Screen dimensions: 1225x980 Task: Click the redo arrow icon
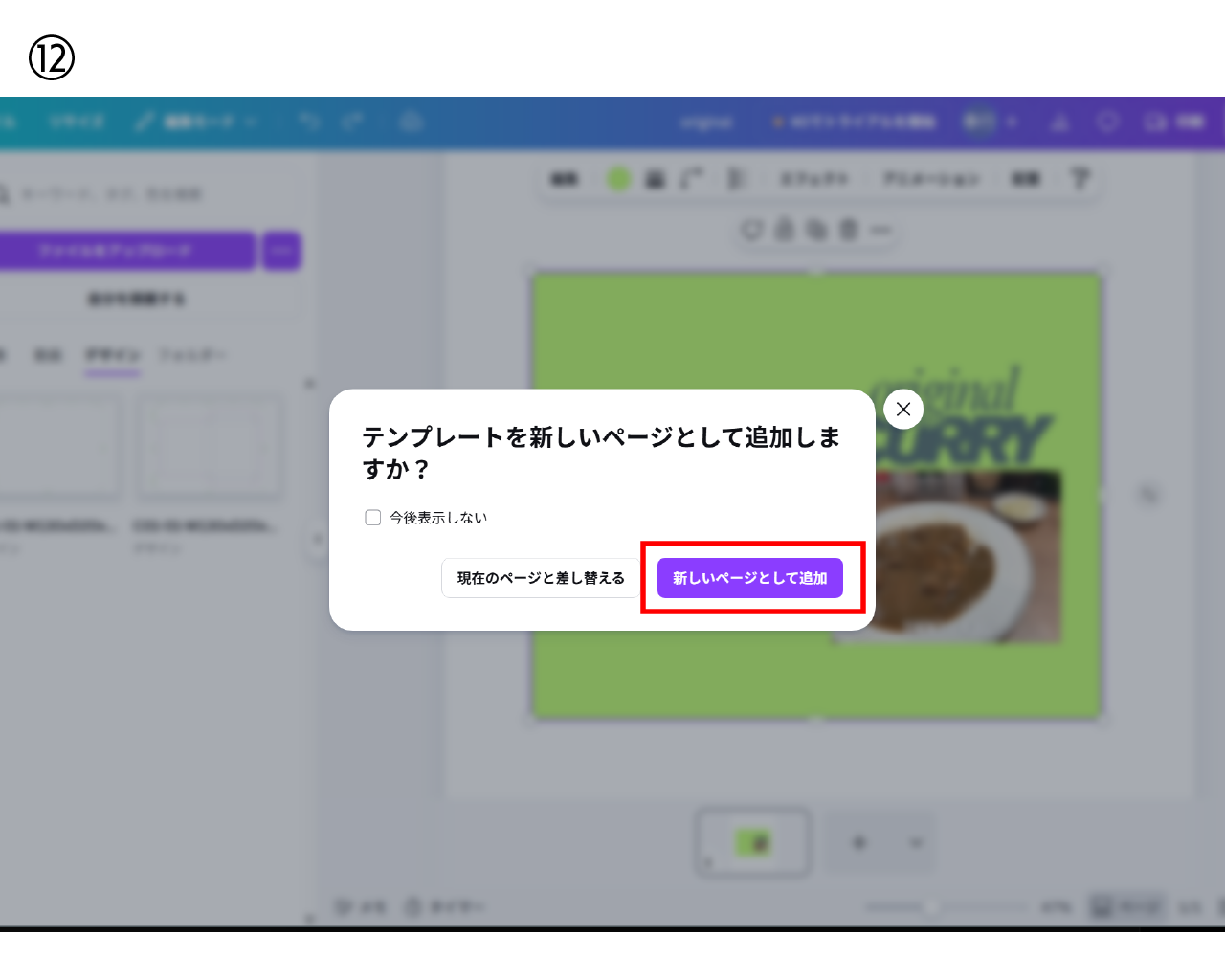point(353,122)
